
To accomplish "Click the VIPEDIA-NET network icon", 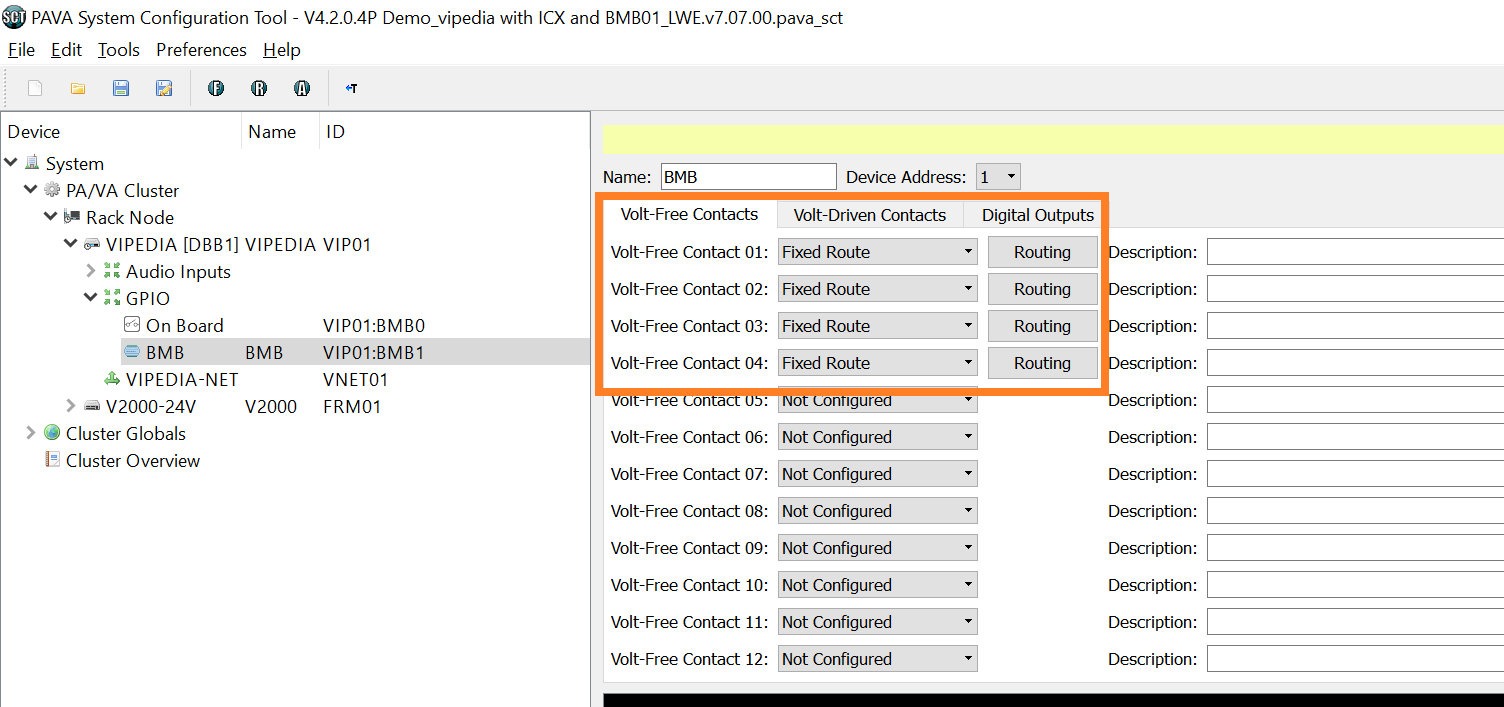I will (x=112, y=379).
